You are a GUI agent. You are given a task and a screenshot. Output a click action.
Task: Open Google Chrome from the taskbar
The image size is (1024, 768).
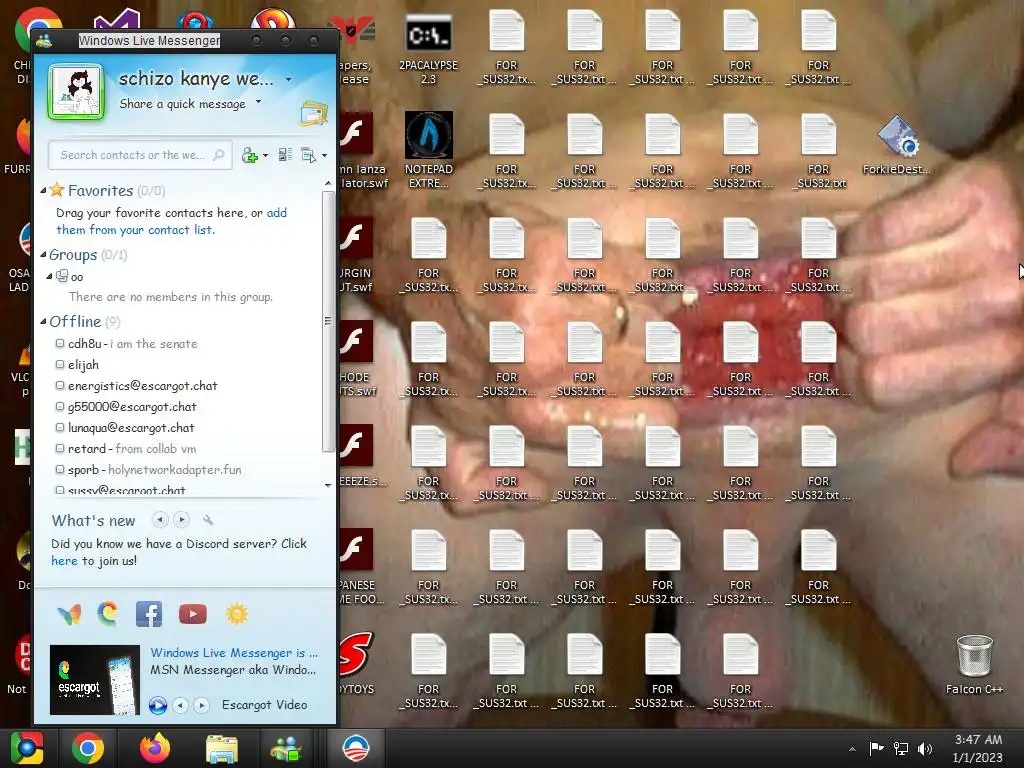pos(88,748)
